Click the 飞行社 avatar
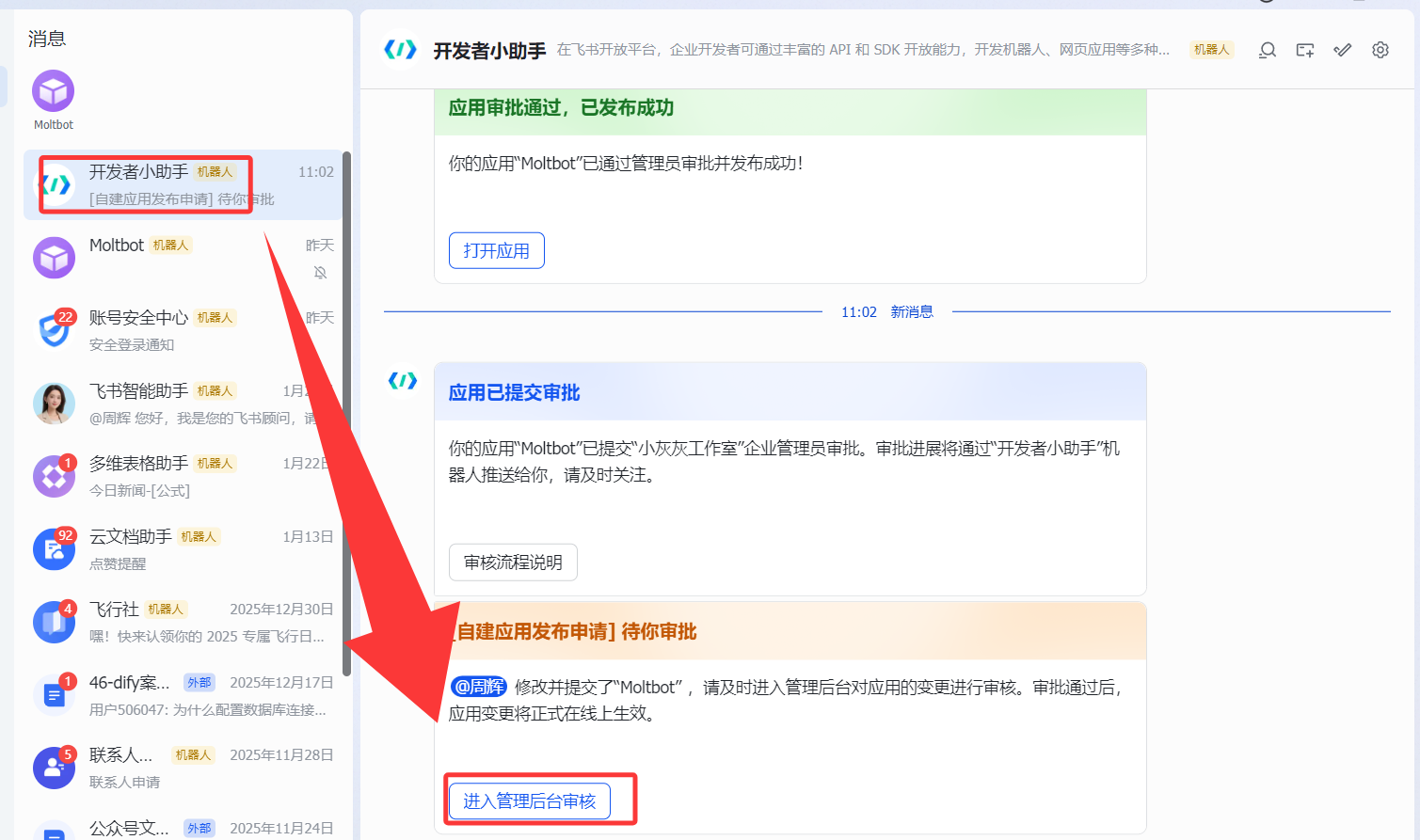Screen dimensions: 1420x840 coord(54,622)
